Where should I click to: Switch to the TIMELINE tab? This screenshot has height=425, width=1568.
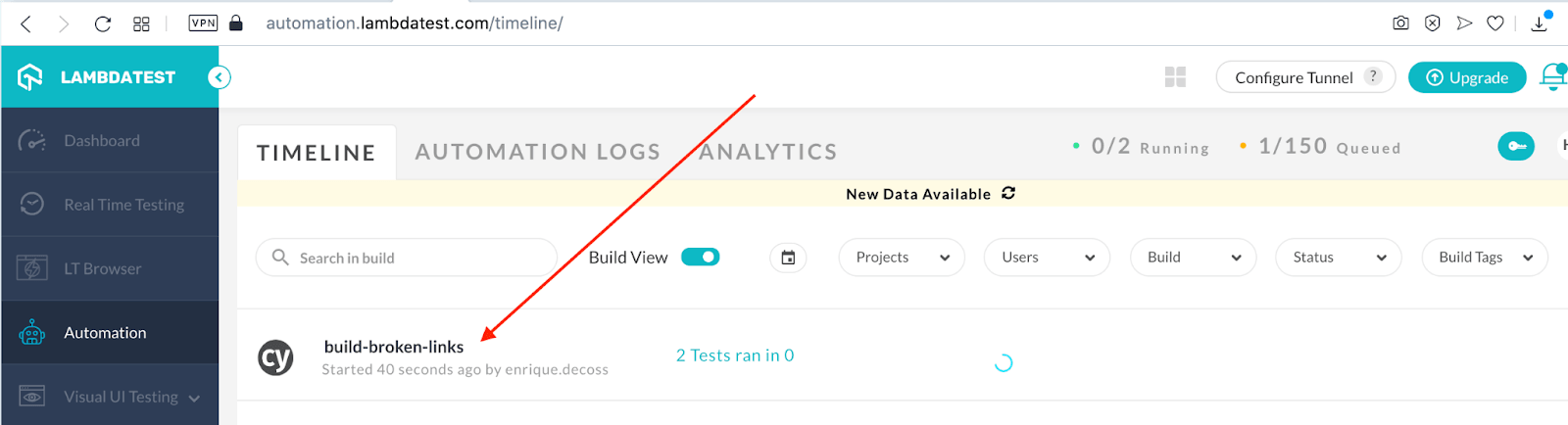point(317,153)
